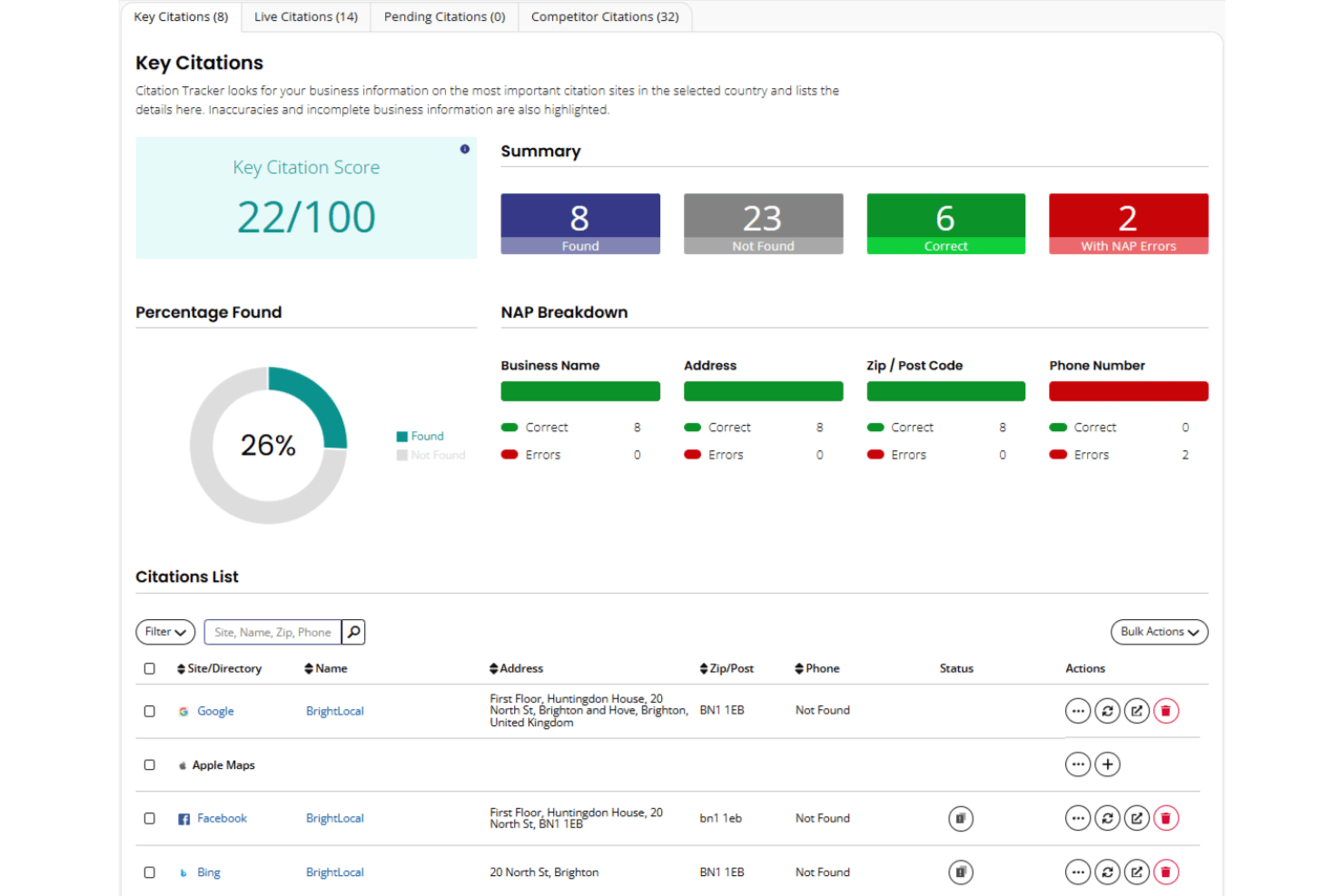The image size is (1344, 896).
Task: Click the 22/100 Key Citation Score
Action: (306, 217)
